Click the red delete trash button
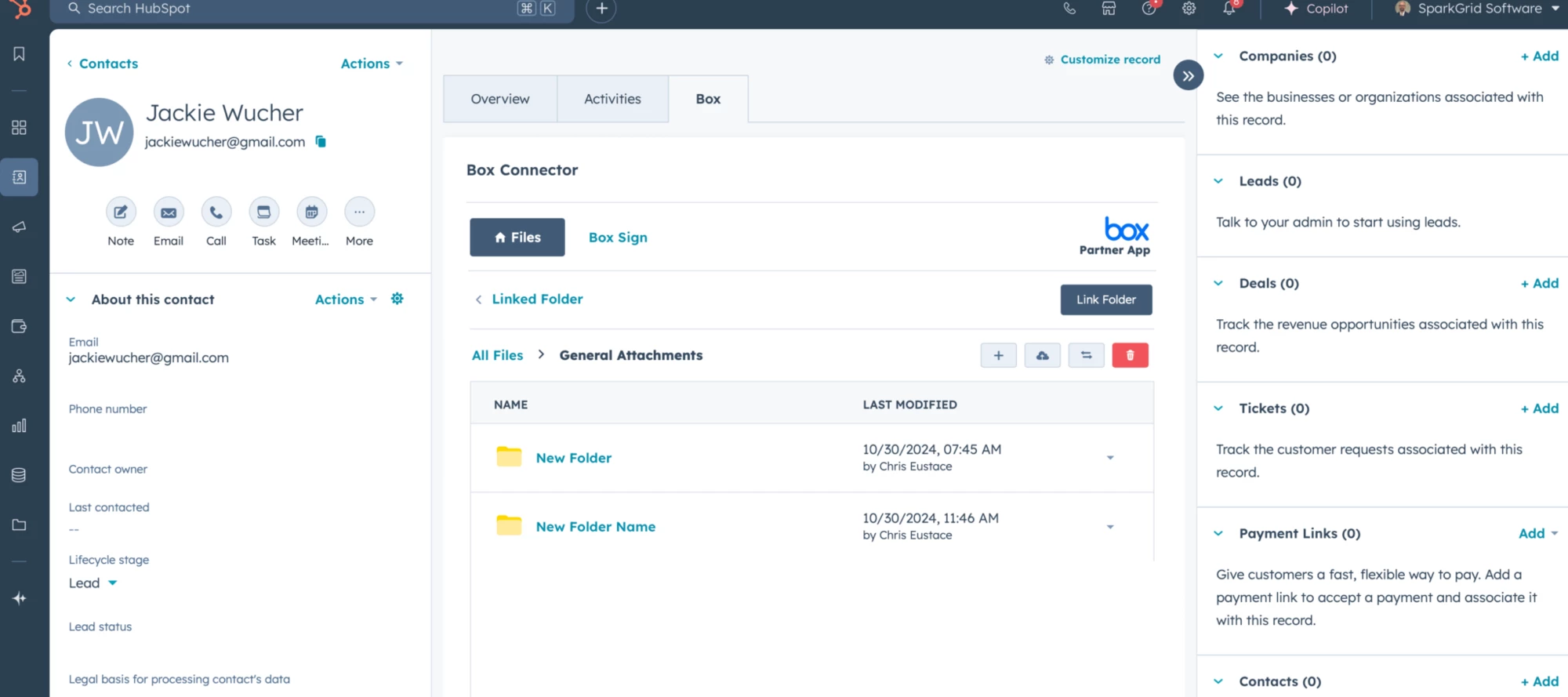Screen dimensions: 1568x697 click(x=1131, y=355)
